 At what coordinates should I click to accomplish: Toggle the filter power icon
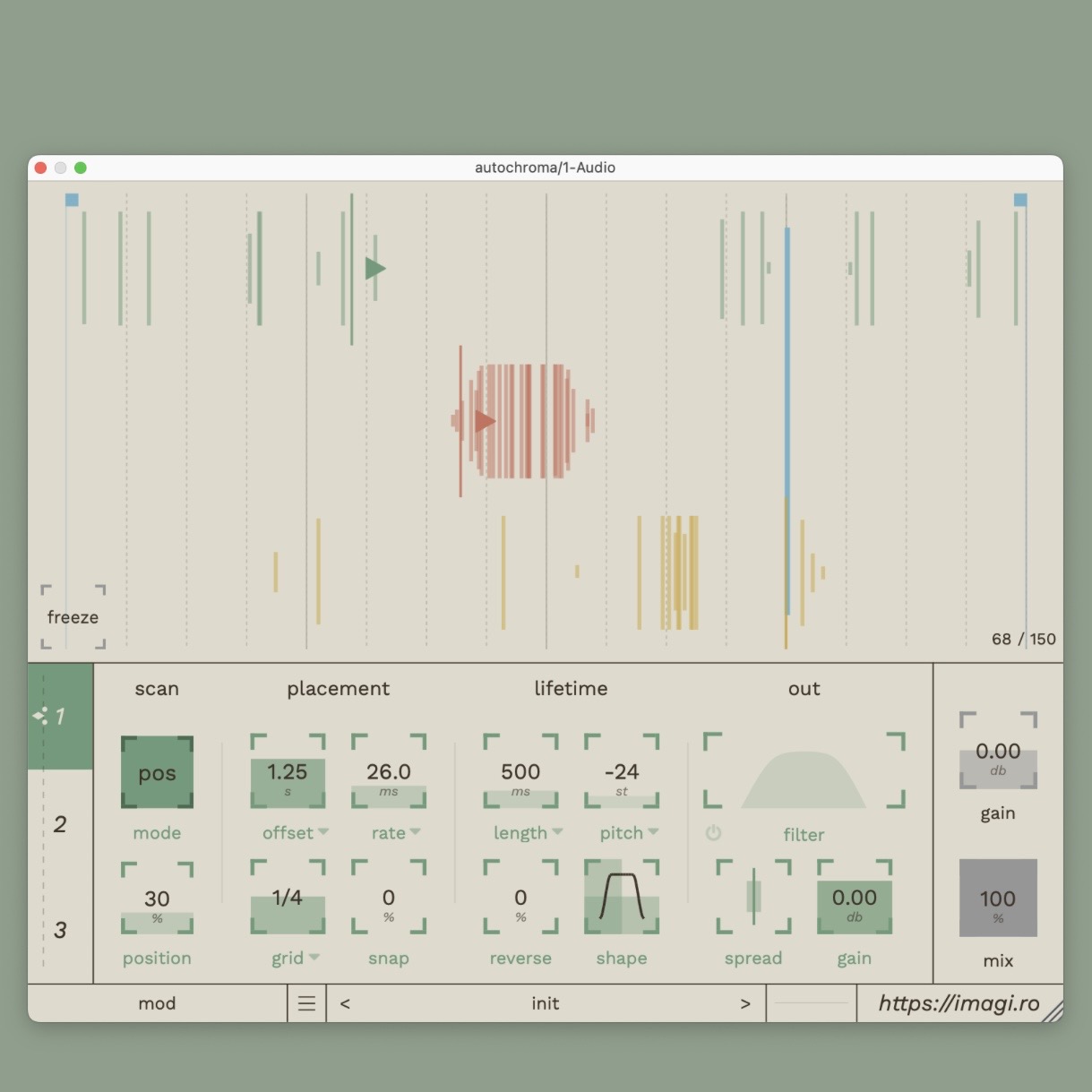click(x=713, y=833)
